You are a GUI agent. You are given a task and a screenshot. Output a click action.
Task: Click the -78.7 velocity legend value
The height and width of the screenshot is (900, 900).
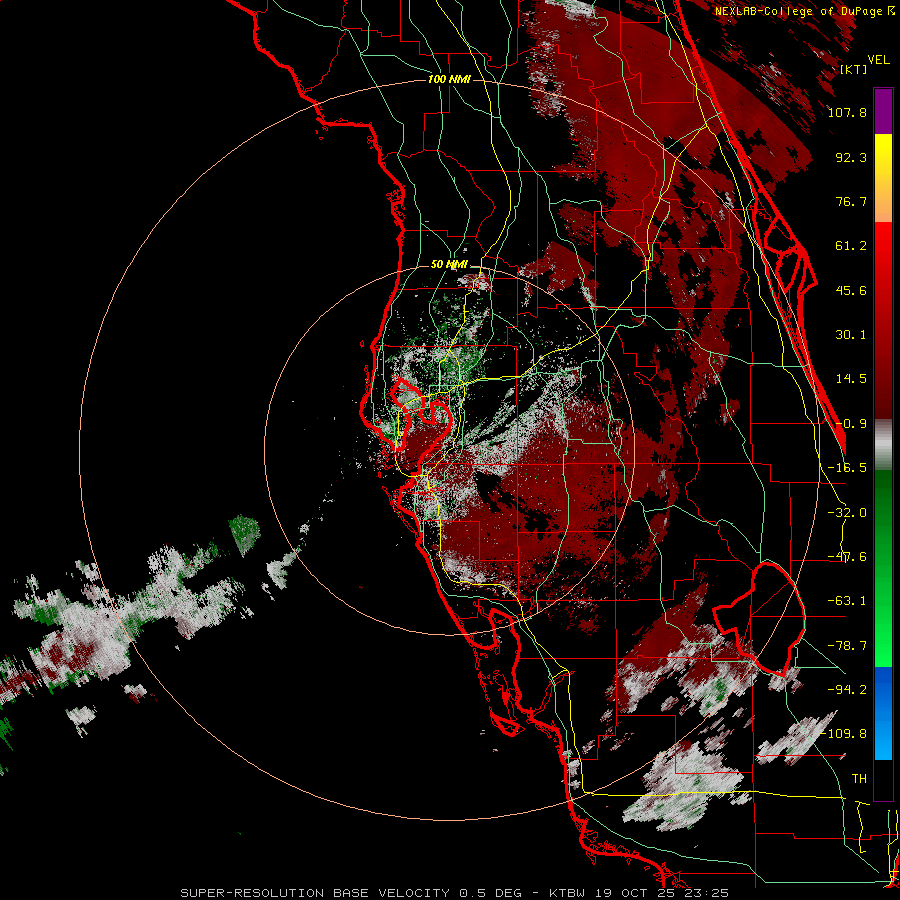coord(847,646)
